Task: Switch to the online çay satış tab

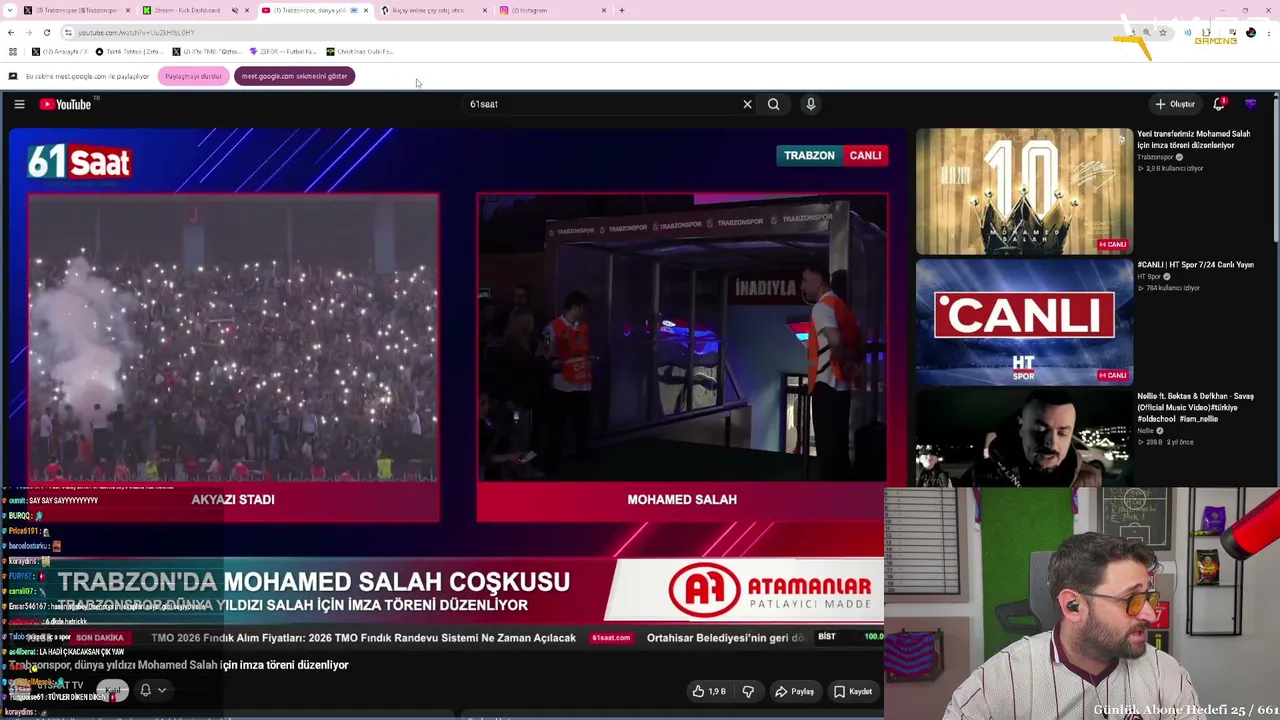Action: (435, 10)
